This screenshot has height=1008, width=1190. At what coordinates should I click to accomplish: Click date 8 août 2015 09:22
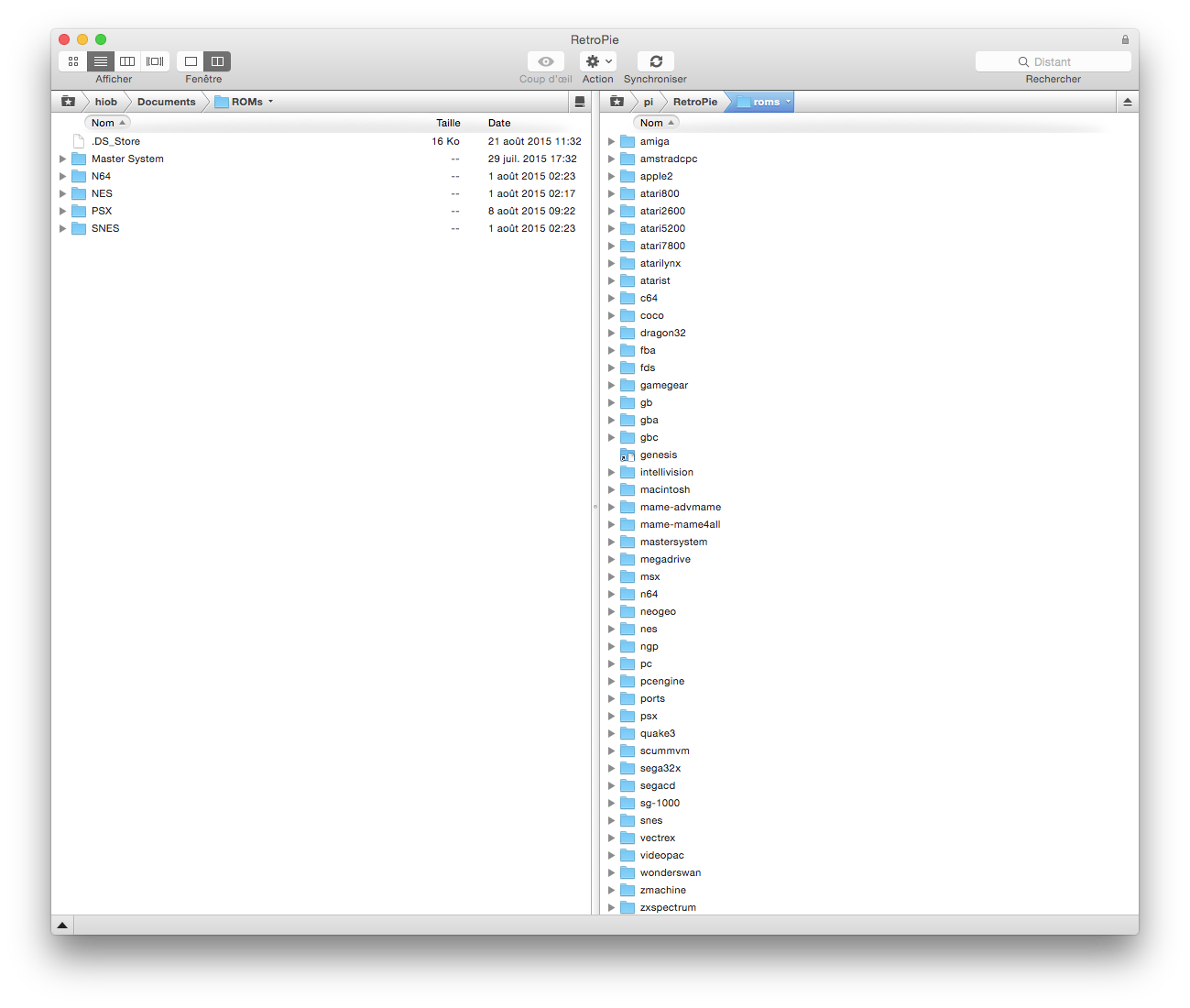tap(532, 211)
